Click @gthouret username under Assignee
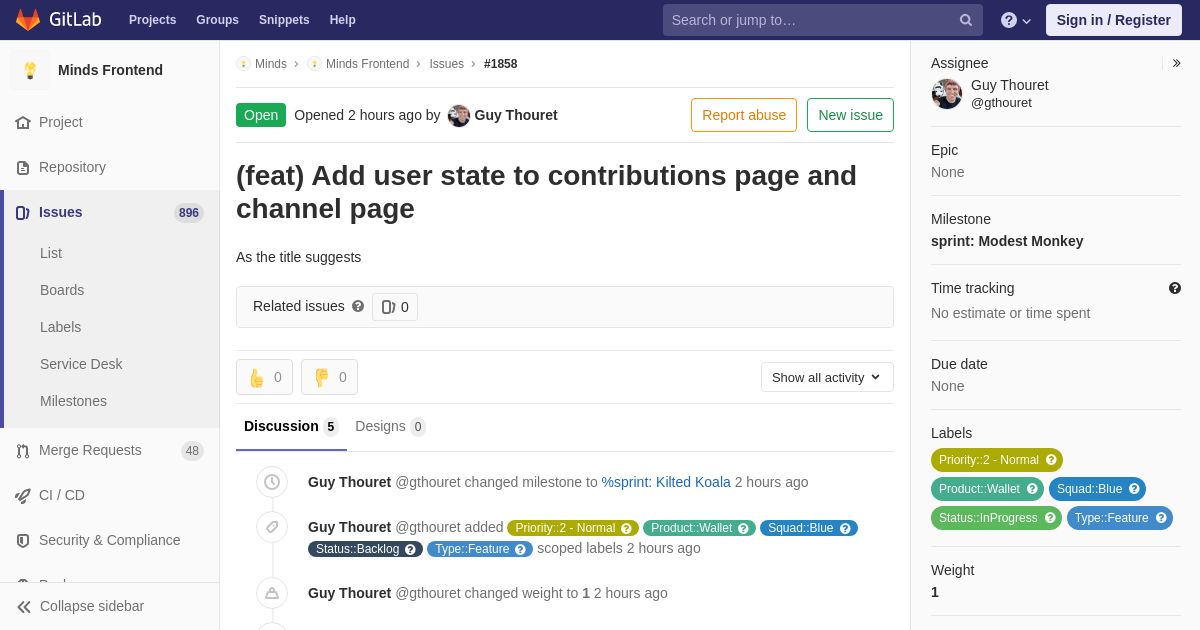Screen dimensions: 1200x630 [x=1001, y=103]
